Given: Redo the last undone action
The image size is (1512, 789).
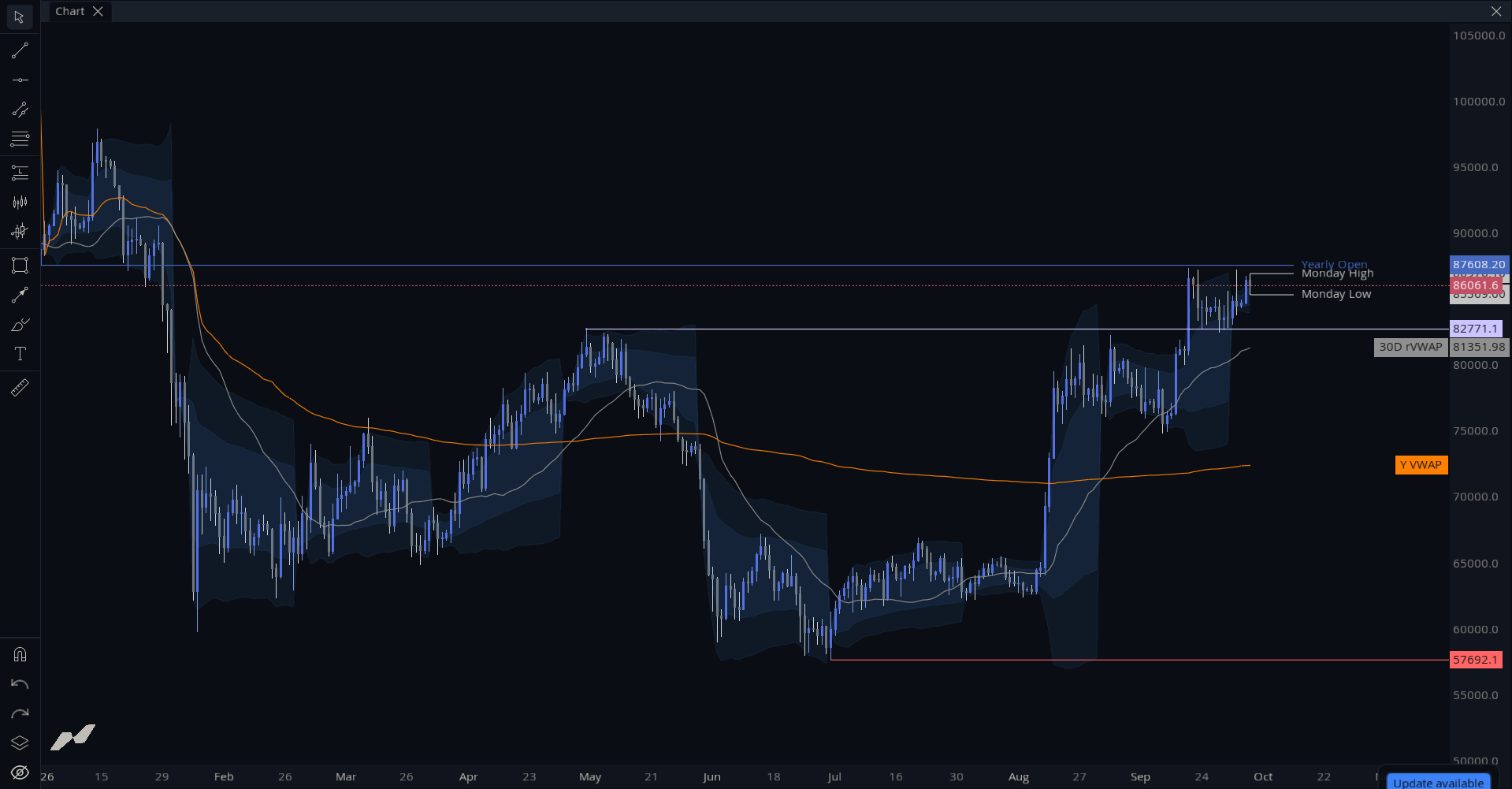Looking at the screenshot, I should [20, 713].
